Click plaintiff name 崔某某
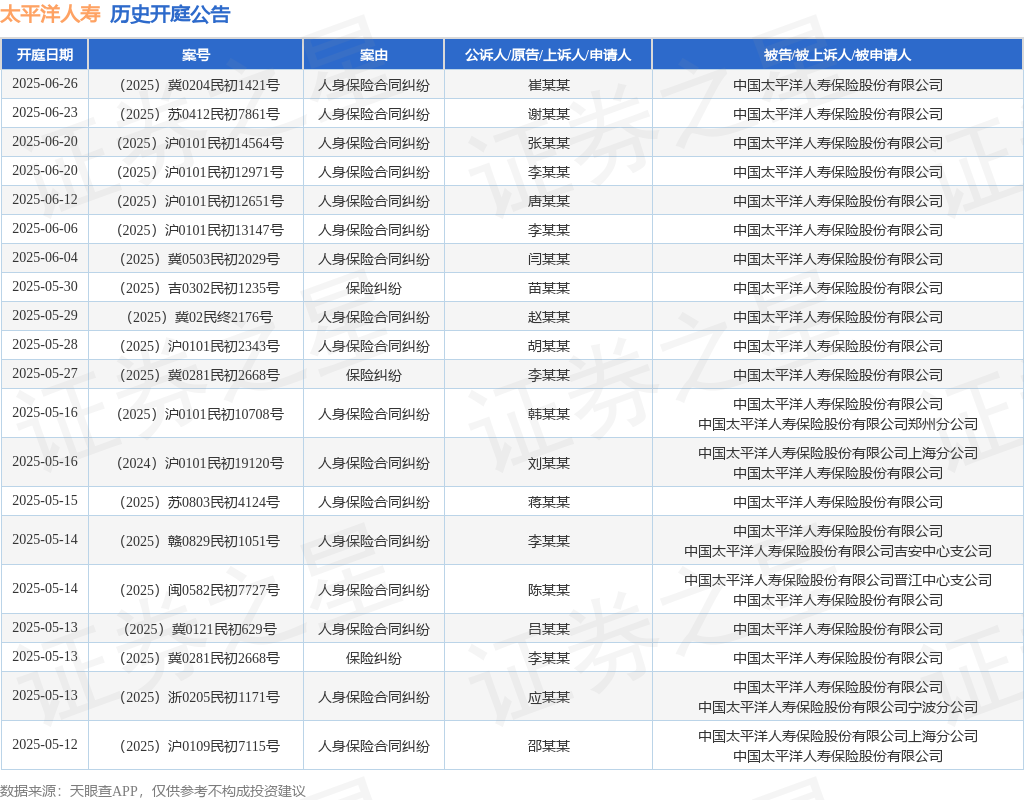The height and width of the screenshot is (800, 1024). pos(549,85)
